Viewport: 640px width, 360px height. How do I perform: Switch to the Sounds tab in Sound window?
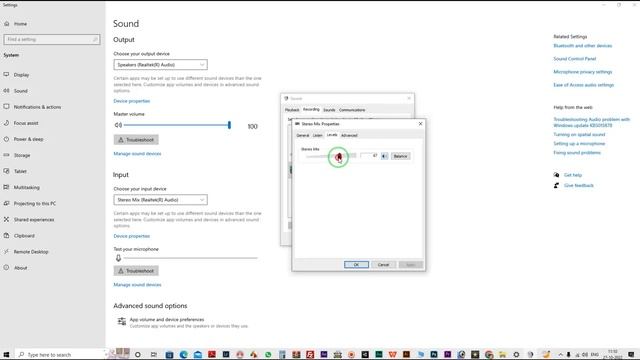[329, 110]
